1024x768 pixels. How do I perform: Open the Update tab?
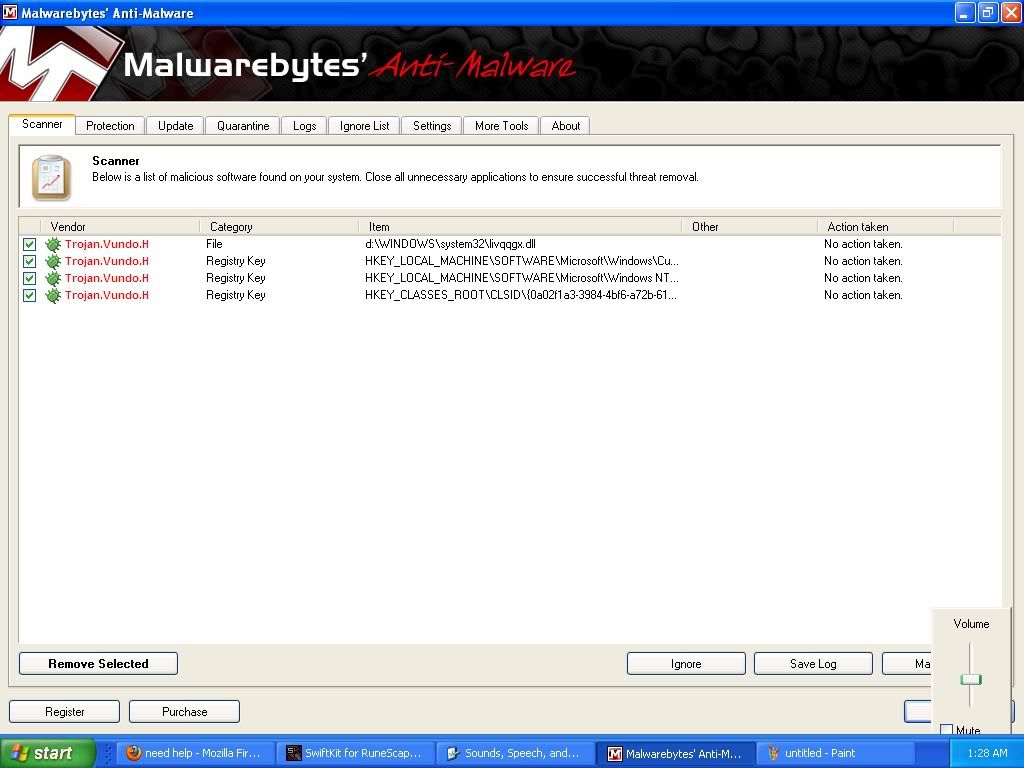(x=175, y=125)
